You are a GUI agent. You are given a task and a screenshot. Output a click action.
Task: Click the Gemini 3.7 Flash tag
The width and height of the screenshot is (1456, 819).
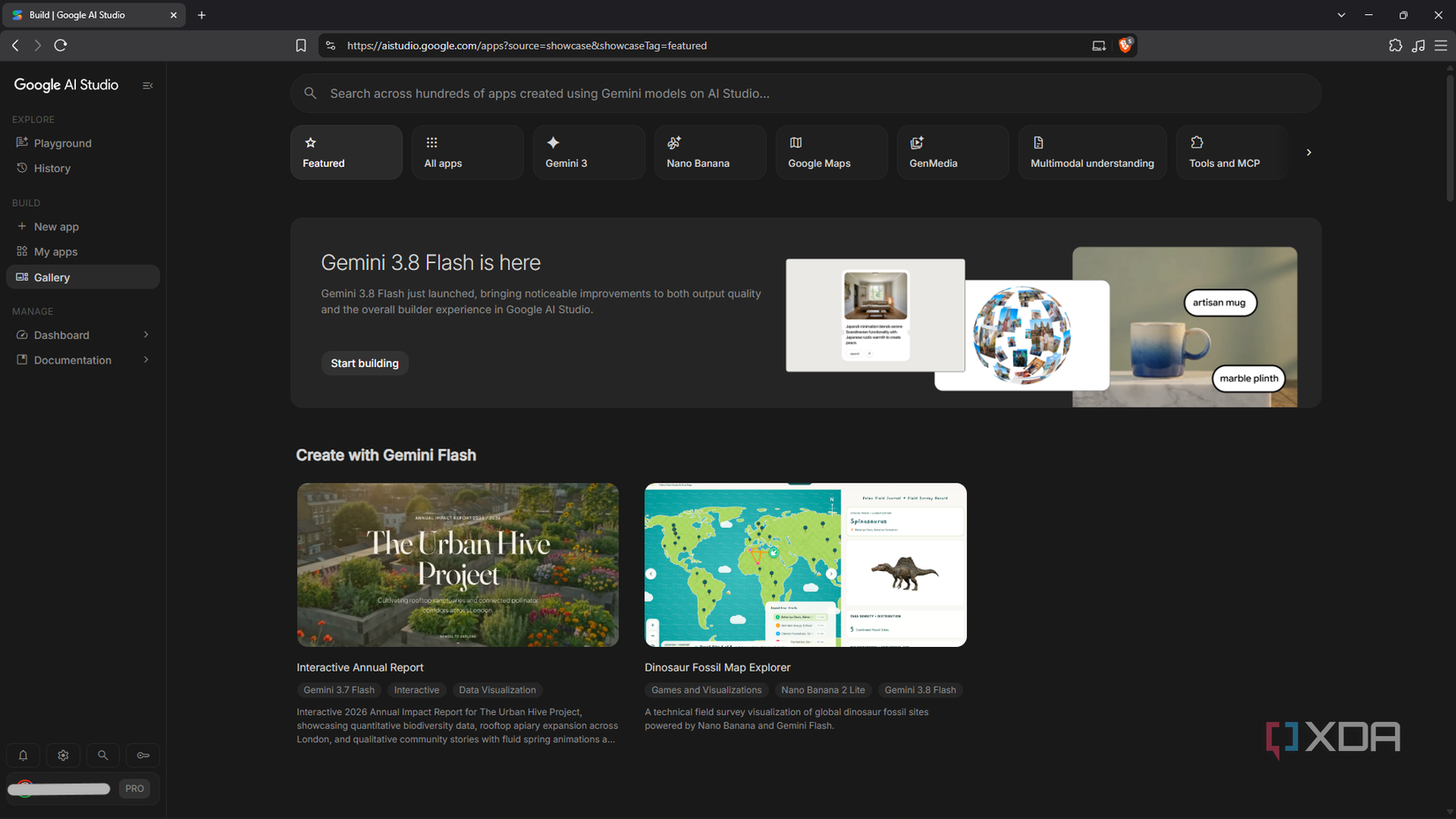pyautogui.click(x=339, y=690)
